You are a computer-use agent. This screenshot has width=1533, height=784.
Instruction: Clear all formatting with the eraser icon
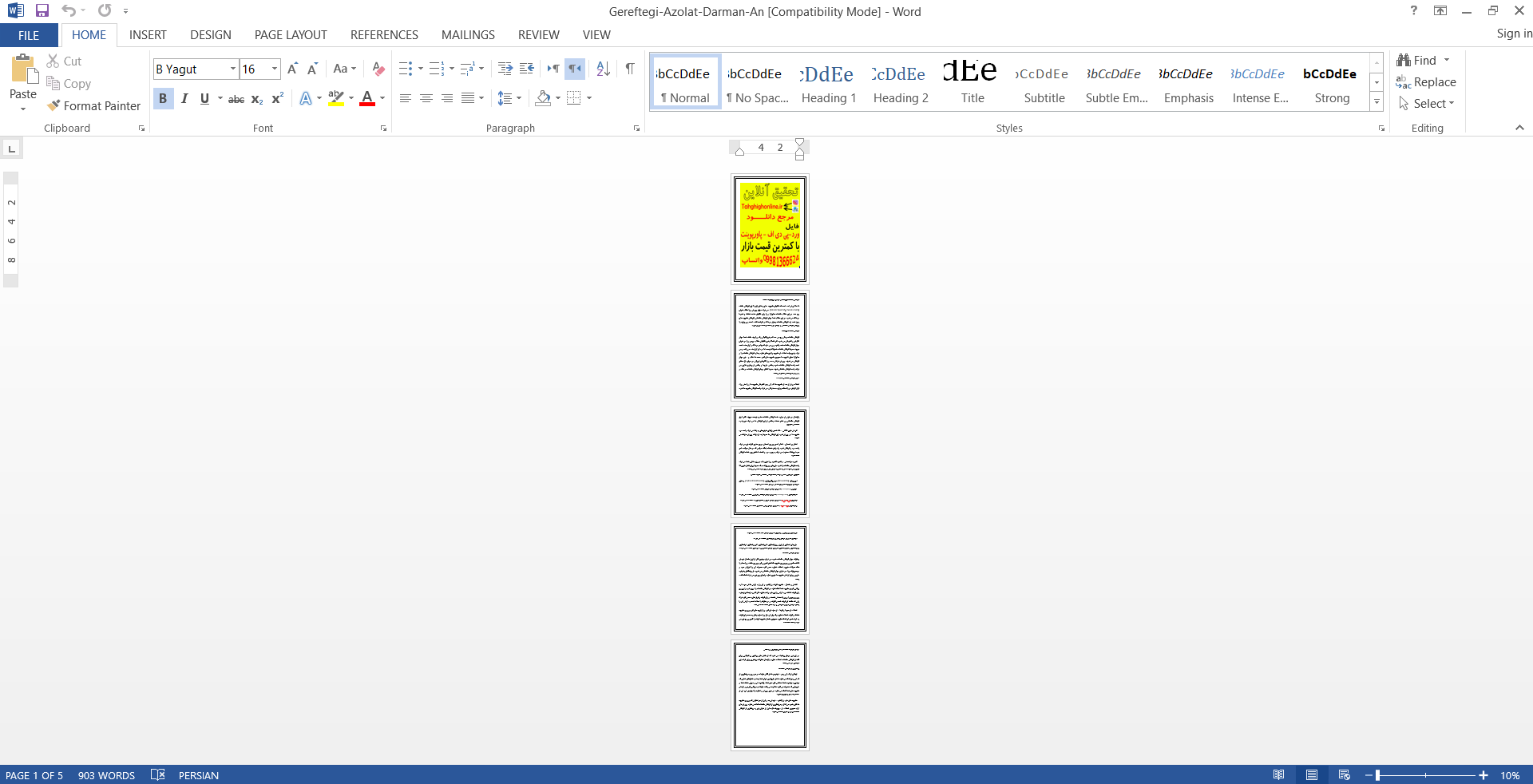(378, 69)
